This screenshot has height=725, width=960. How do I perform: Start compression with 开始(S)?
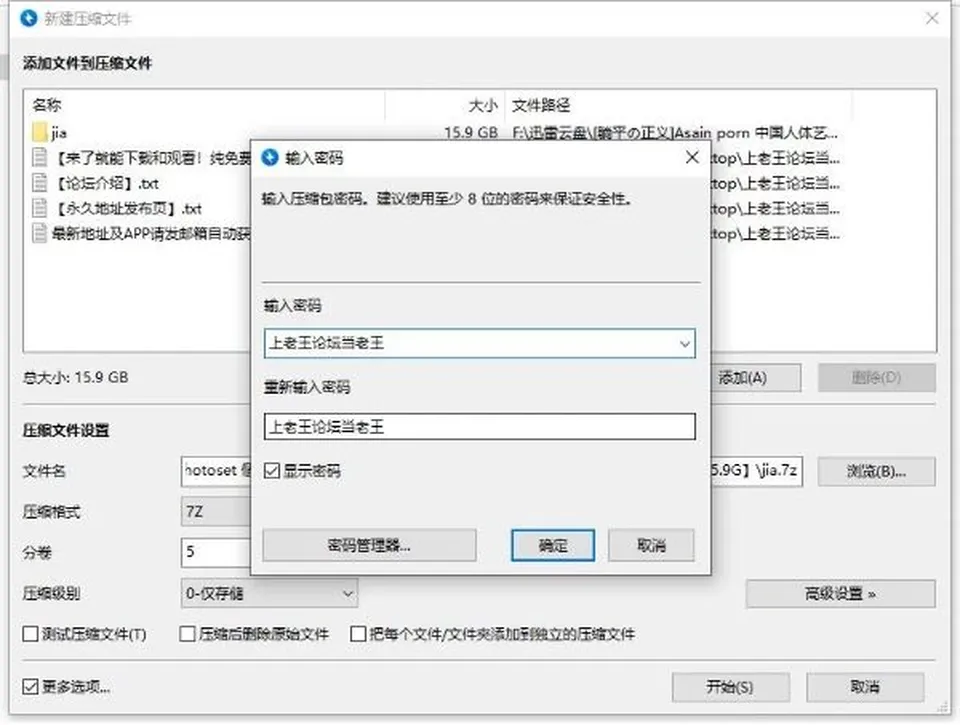(730, 687)
